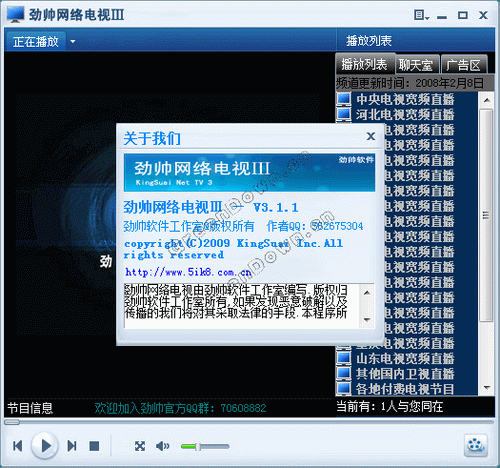Switch to the 播放列表 tab
This screenshot has width=500, height=468.
[365, 64]
